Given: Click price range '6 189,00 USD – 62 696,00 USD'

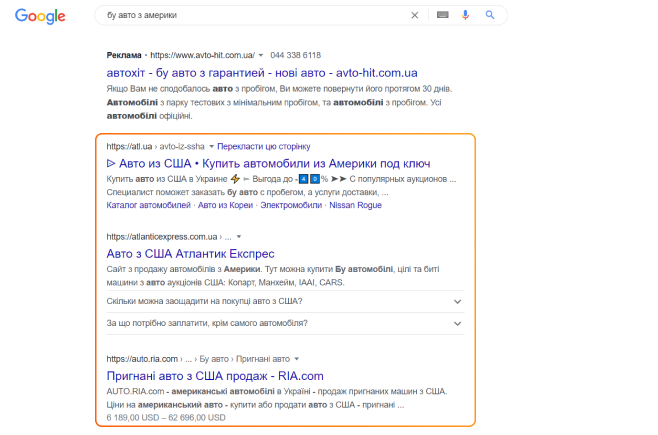Looking at the screenshot, I should pyautogui.click(x=166, y=417).
